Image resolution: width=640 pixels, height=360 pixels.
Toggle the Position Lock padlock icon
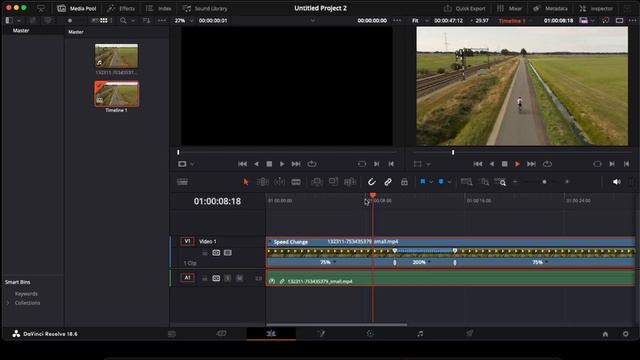point(404,182)
